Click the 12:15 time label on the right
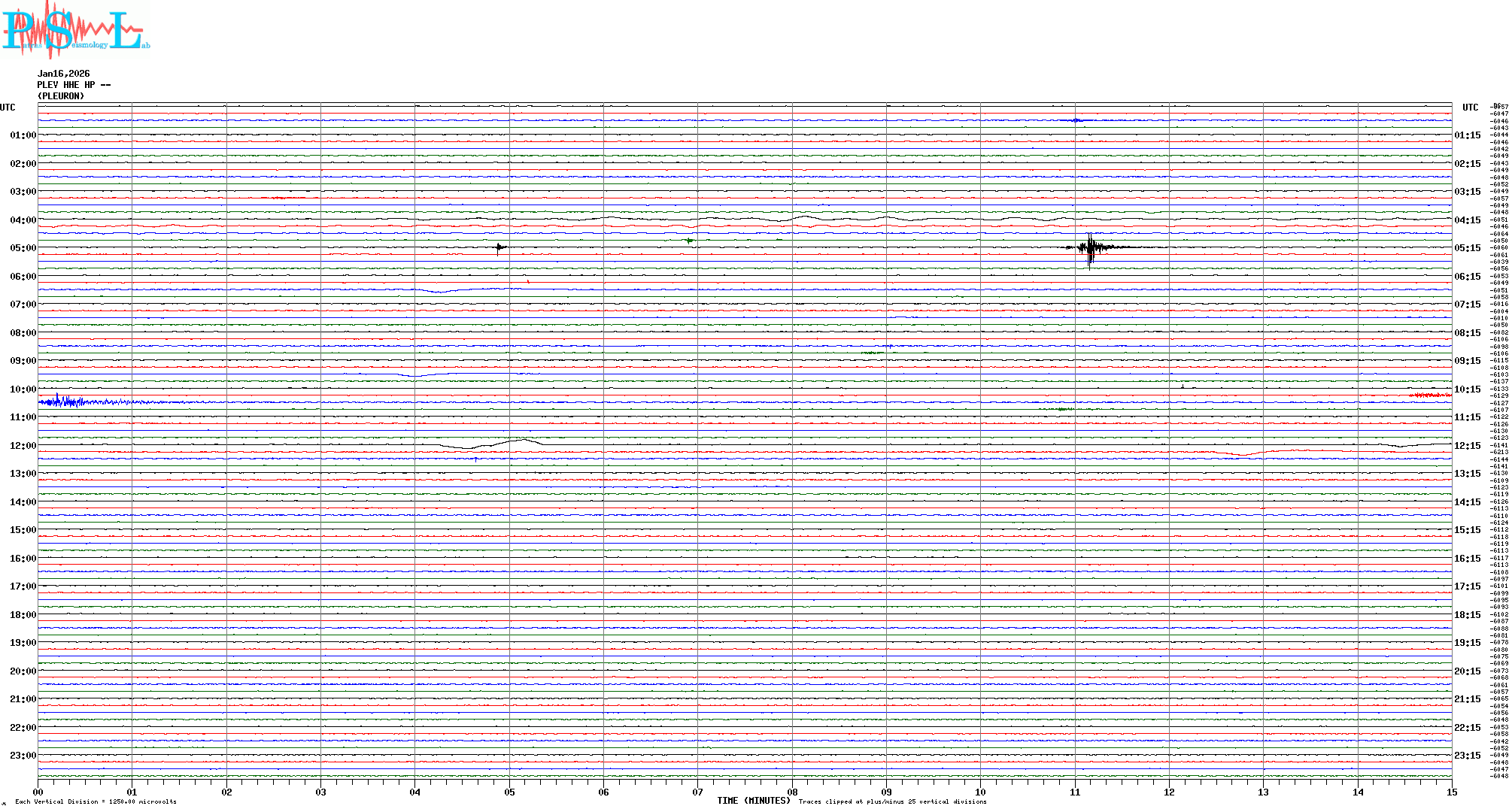The height and width of the screenshot is (812, 1512). pos(1467,446)
